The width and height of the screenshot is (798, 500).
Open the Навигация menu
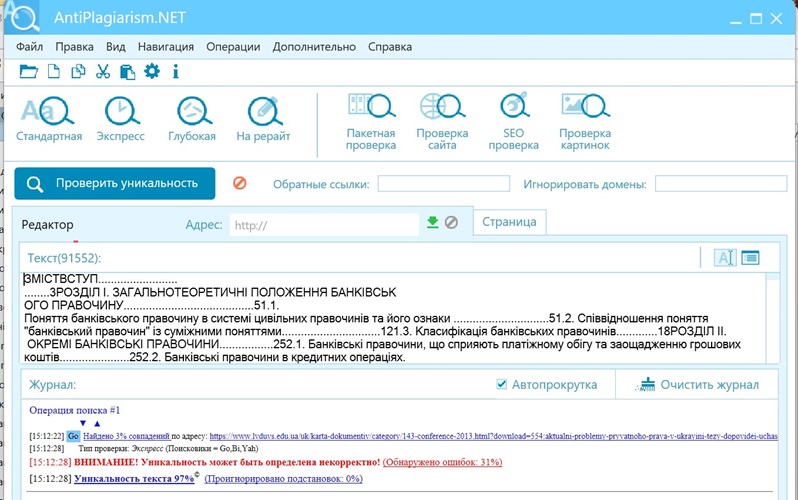[x=166, y=47]
